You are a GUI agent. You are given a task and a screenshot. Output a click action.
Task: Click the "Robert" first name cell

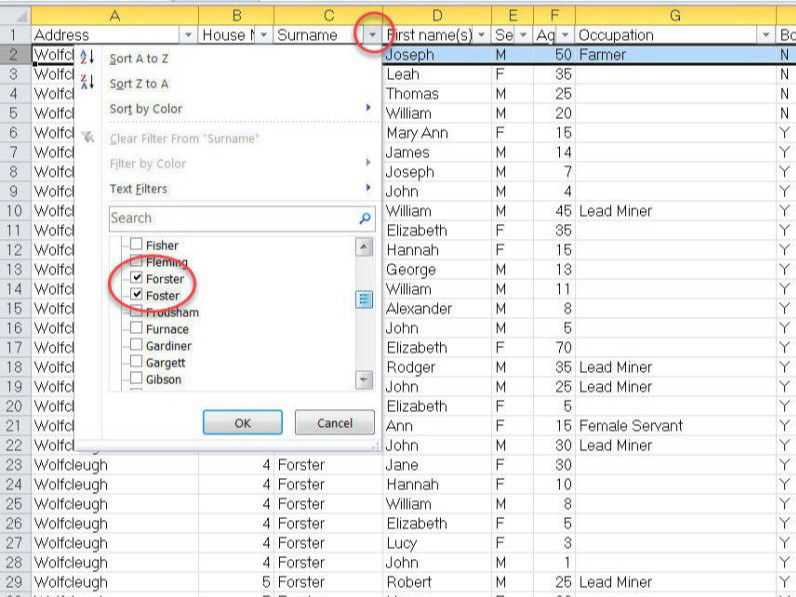point(437,582)
